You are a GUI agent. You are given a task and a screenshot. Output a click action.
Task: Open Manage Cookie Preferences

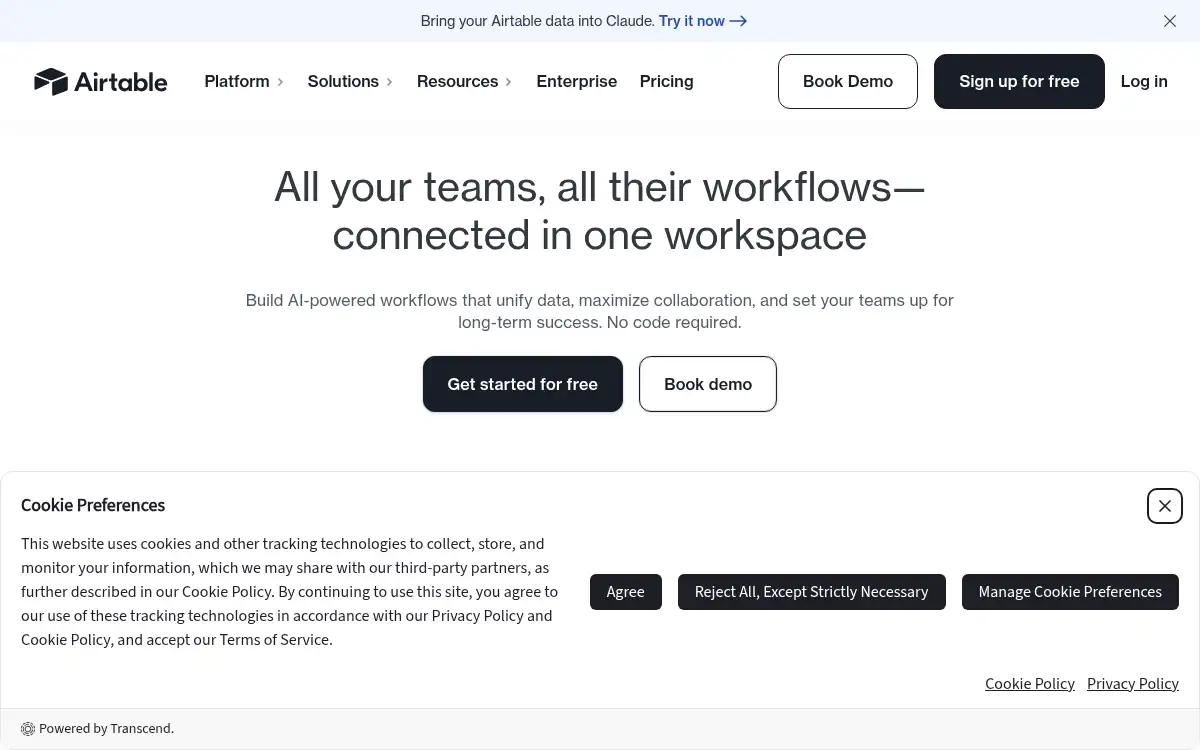(1070, 592)
